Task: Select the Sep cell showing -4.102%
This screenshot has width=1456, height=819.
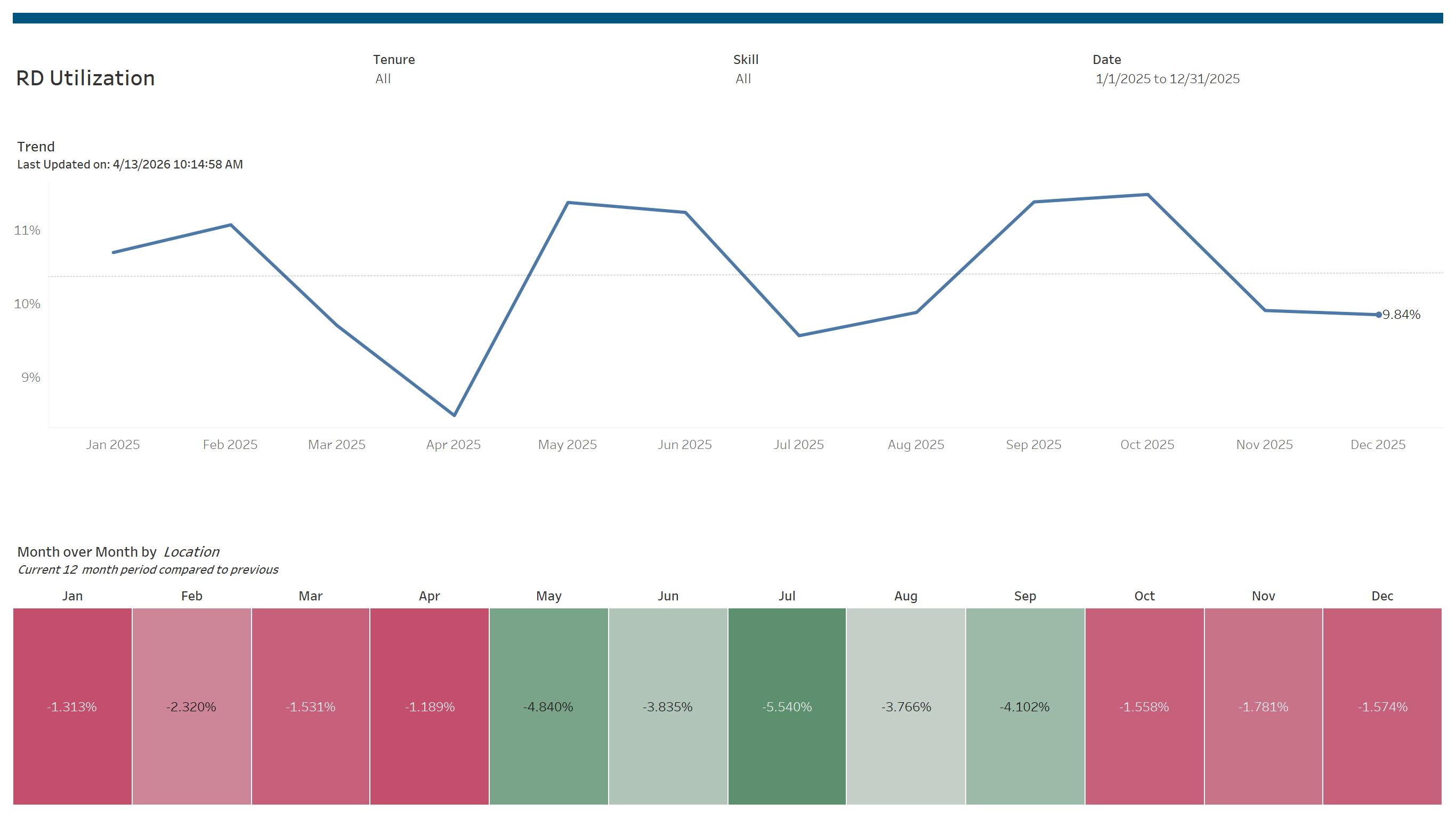Action: click(1025, 706)
